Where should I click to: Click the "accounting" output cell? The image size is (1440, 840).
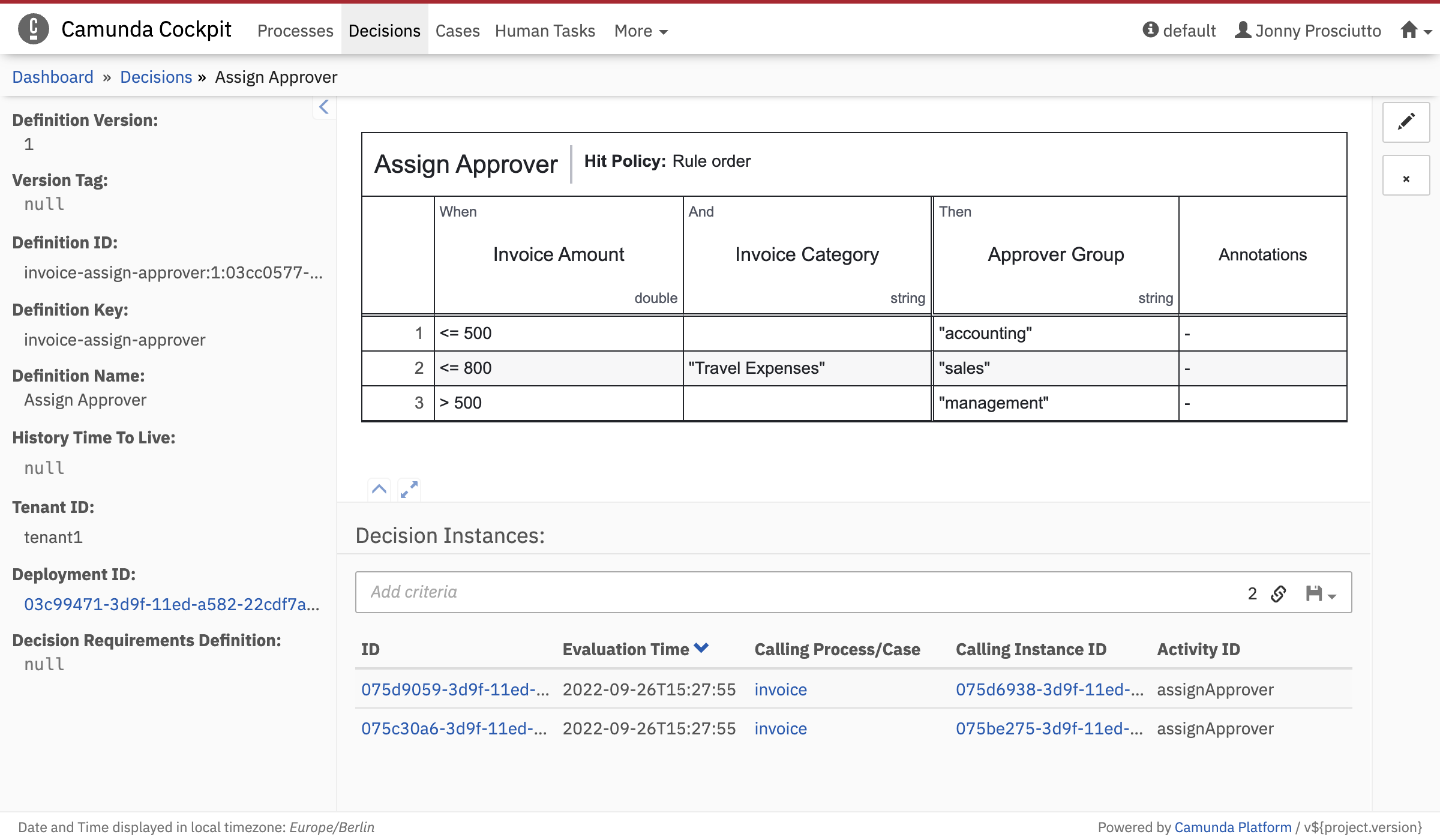pos(1056,333)
